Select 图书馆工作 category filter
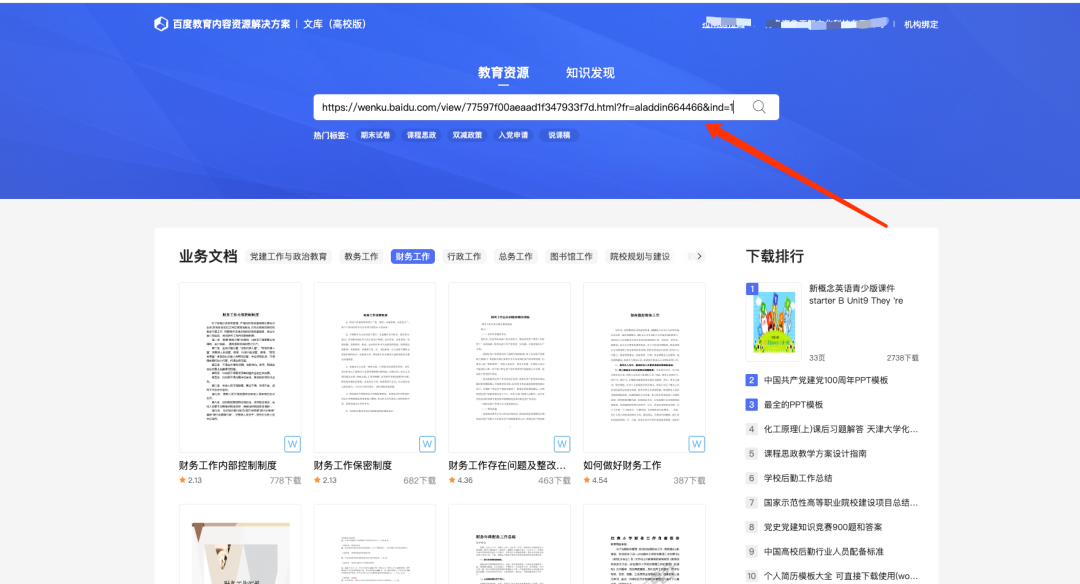The width and height of the screenshot is (1080, 584). 571,257
